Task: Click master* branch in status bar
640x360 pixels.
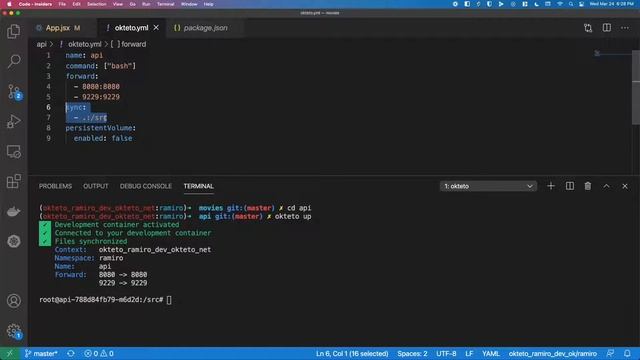Action: point(41,353)
